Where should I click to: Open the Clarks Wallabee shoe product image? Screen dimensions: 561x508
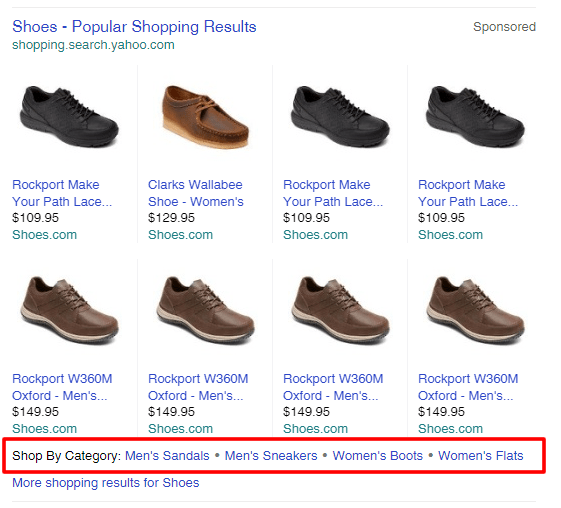[x=205, y=117]
